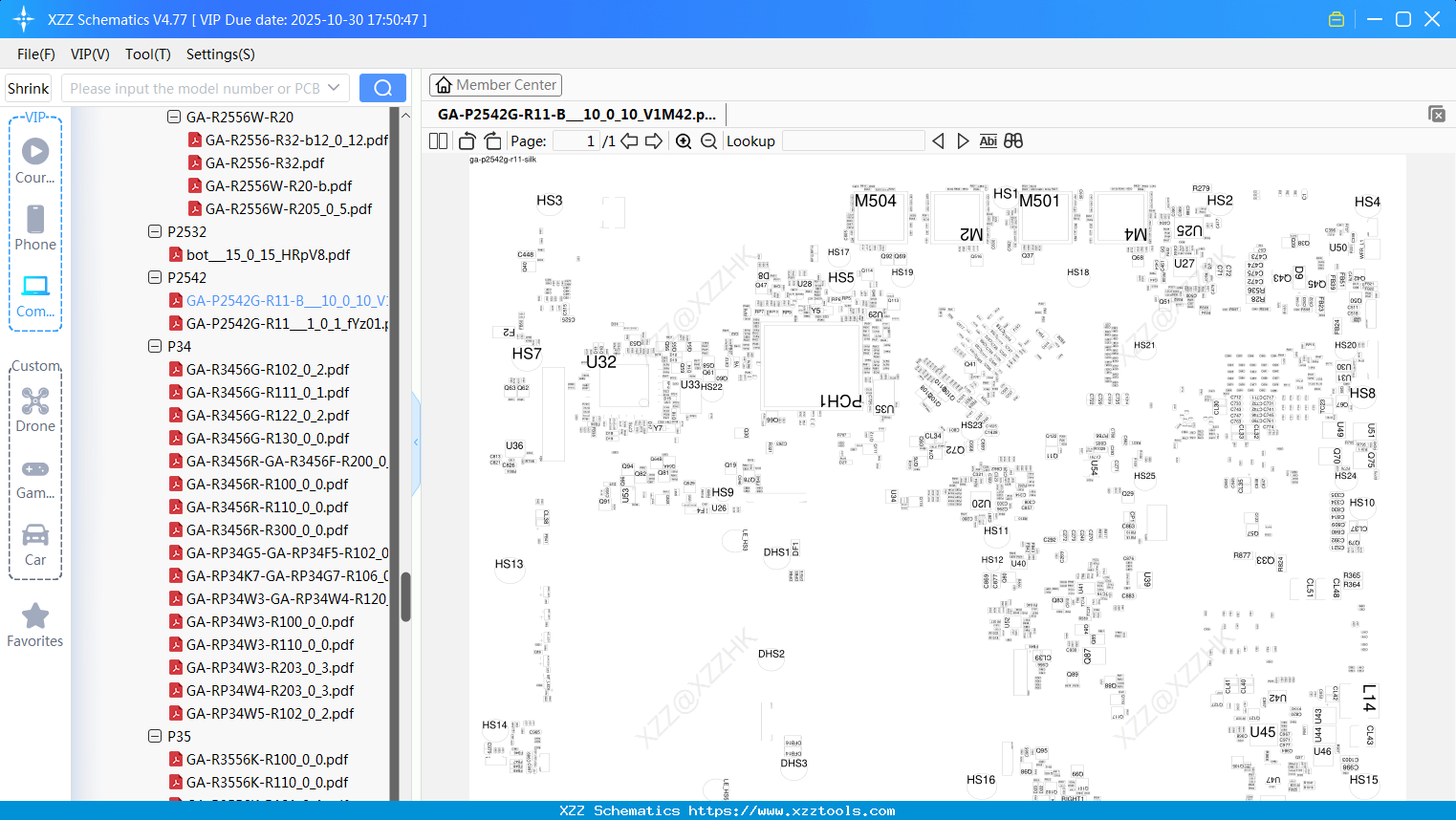
Task: Go to the next page arrow
Action: click(654, 140)
